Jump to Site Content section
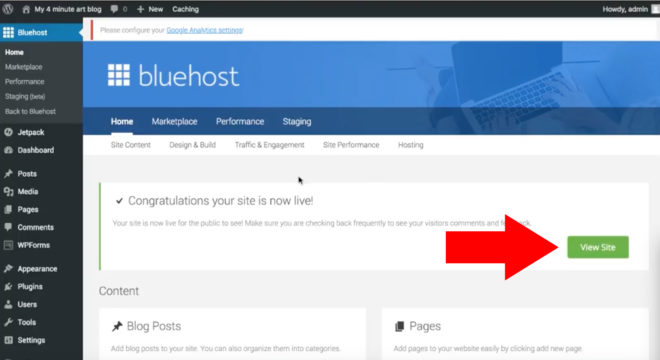Viewport: 660px width, 360px height. click(130, 145)
